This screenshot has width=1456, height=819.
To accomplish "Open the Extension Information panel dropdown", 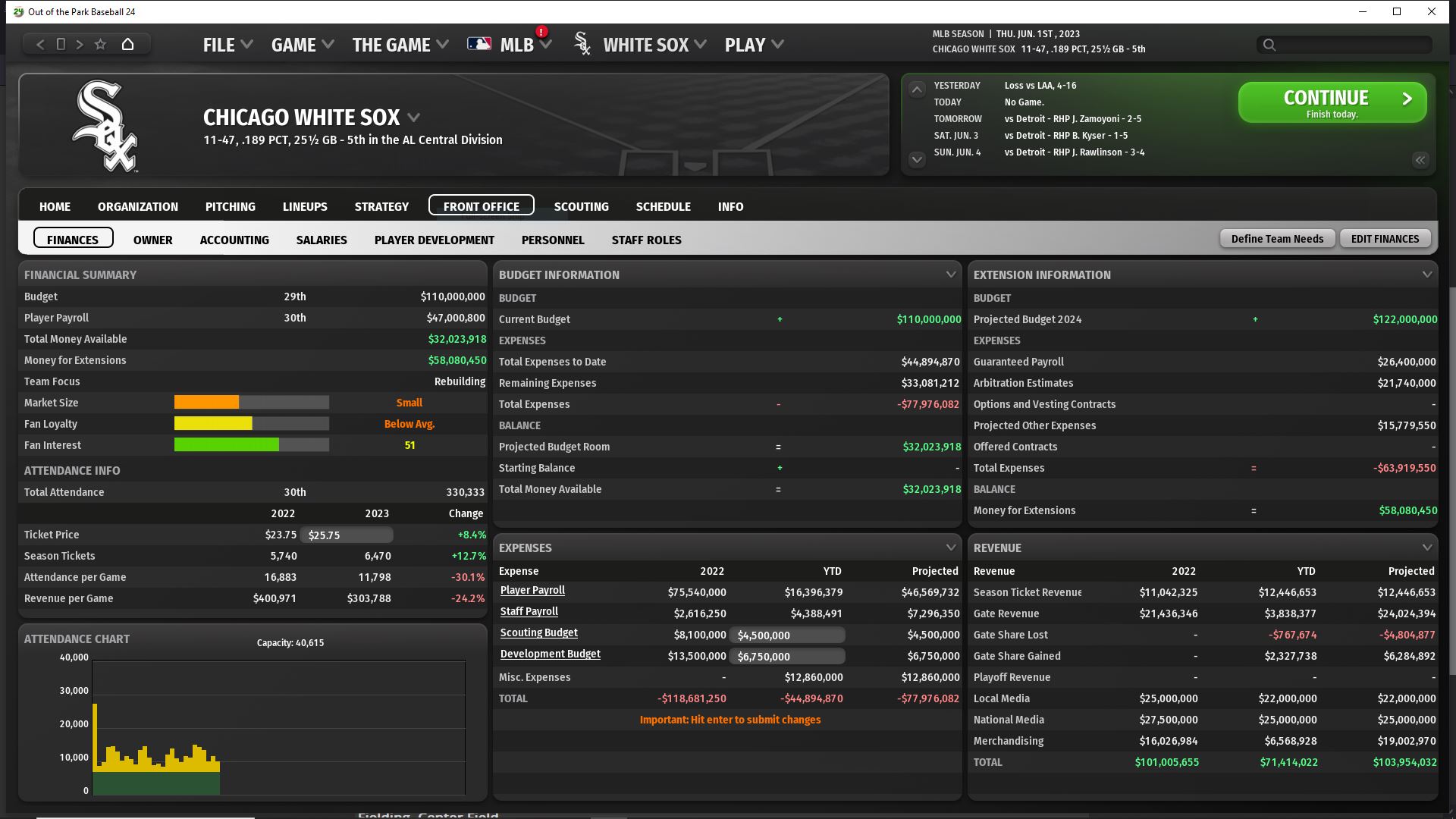I will (x=1426, y=275).
